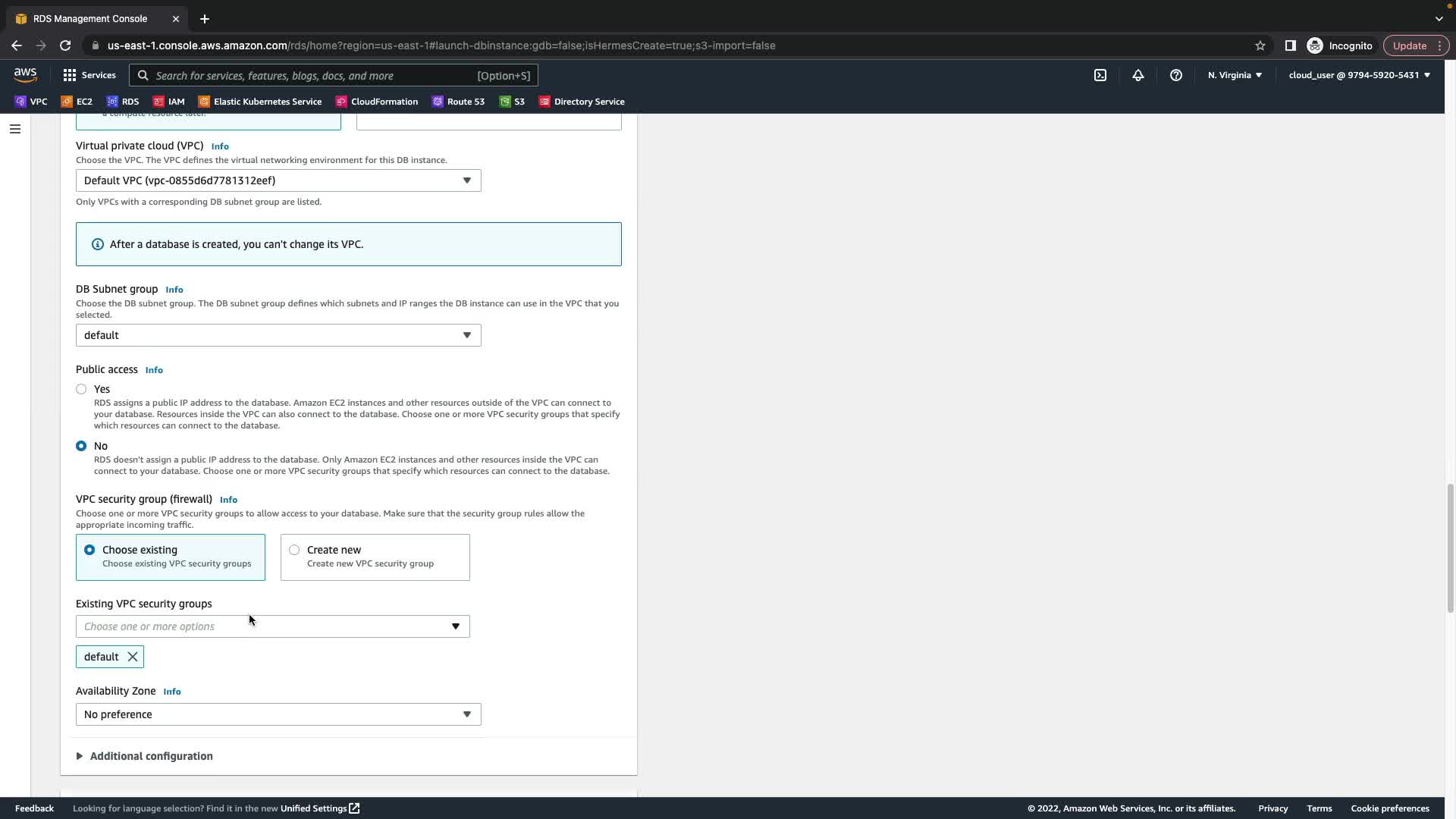Viewport: 1456px width, 819px height.
Task: Open the cloud_user account menu
Action: pyautogui.click(x=1358, y=75)
